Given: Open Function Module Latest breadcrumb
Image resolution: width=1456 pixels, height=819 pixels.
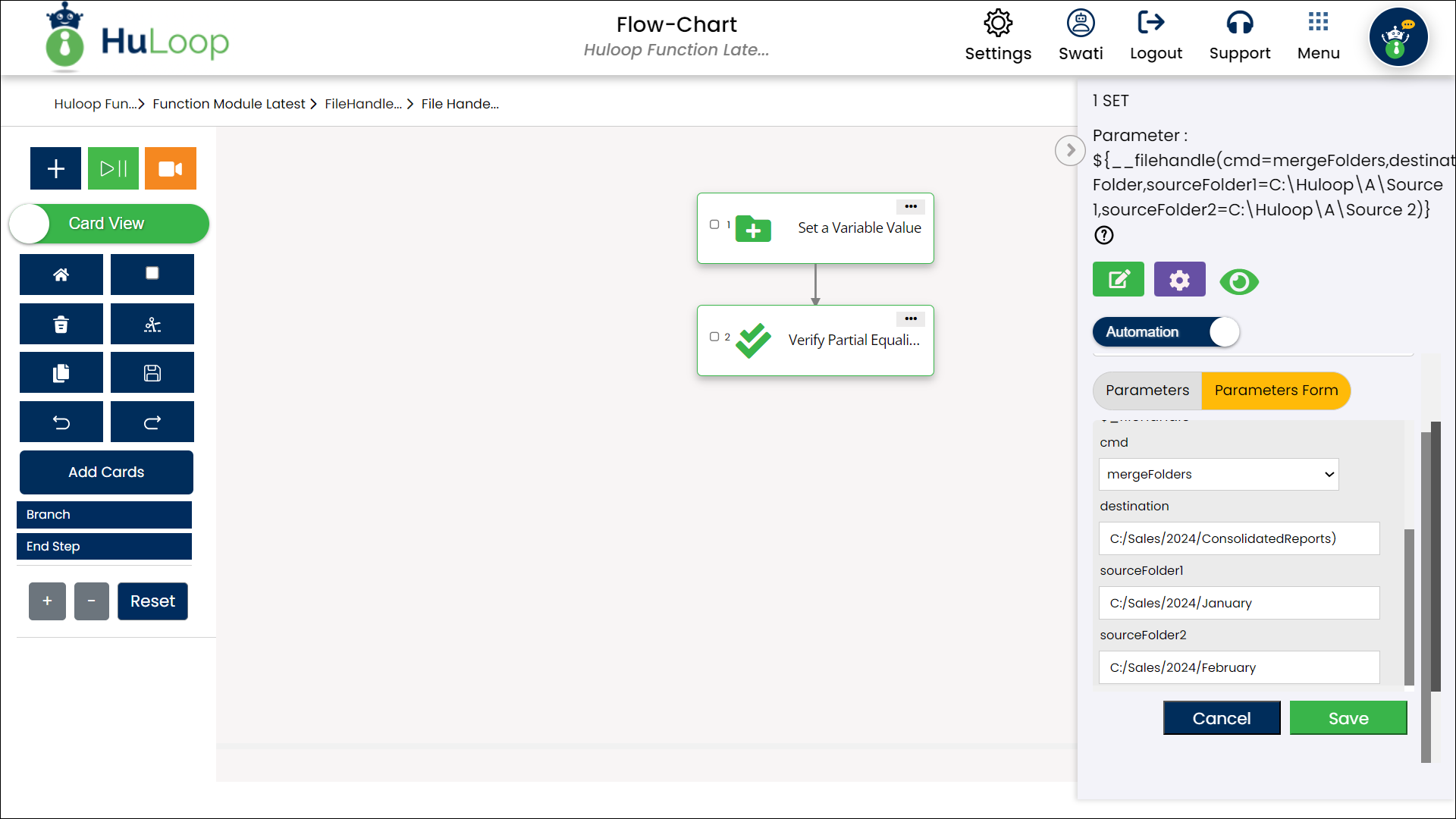Looking at the screenshot, I should 229,104.
